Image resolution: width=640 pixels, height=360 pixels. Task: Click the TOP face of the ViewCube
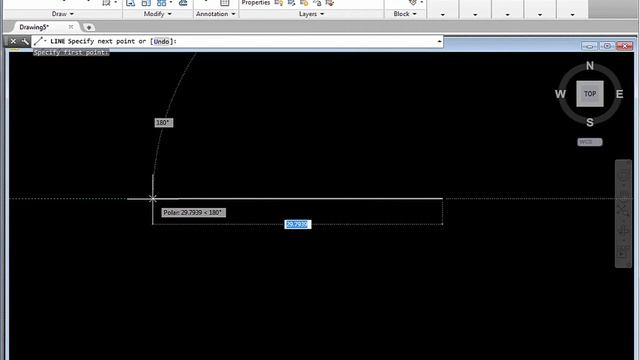590,94
